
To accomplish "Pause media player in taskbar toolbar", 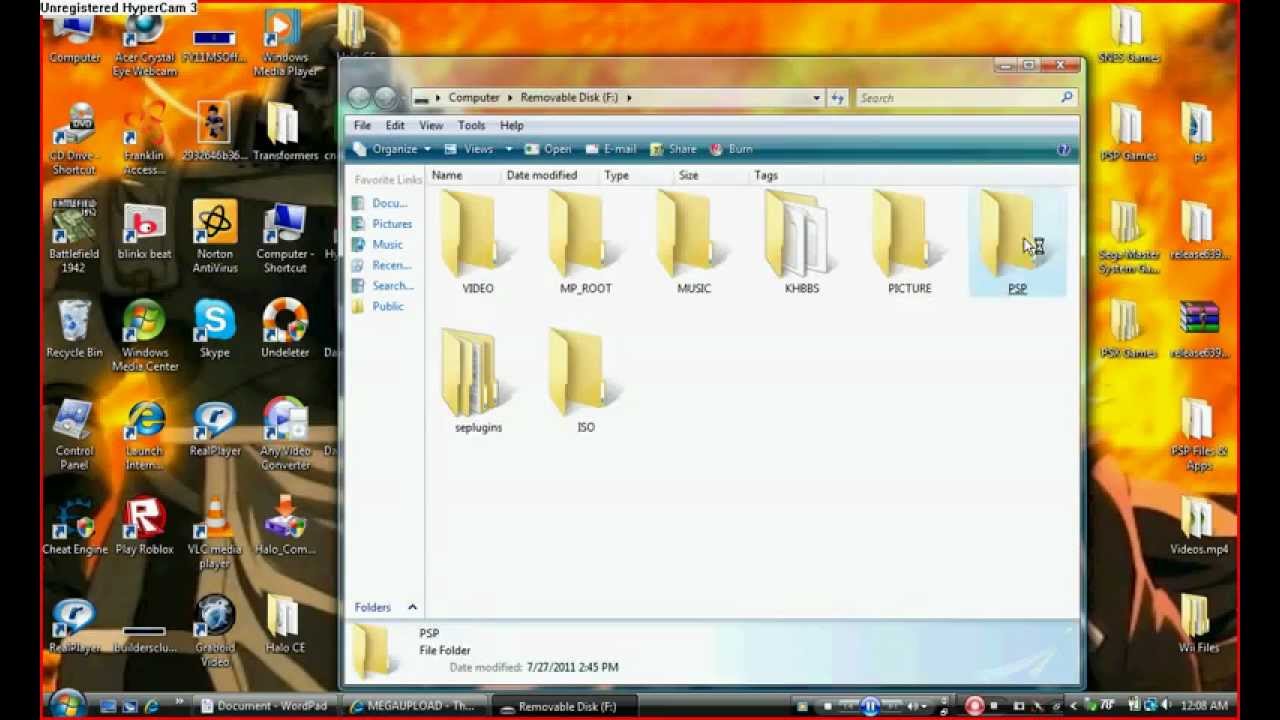I will (870, 706).
